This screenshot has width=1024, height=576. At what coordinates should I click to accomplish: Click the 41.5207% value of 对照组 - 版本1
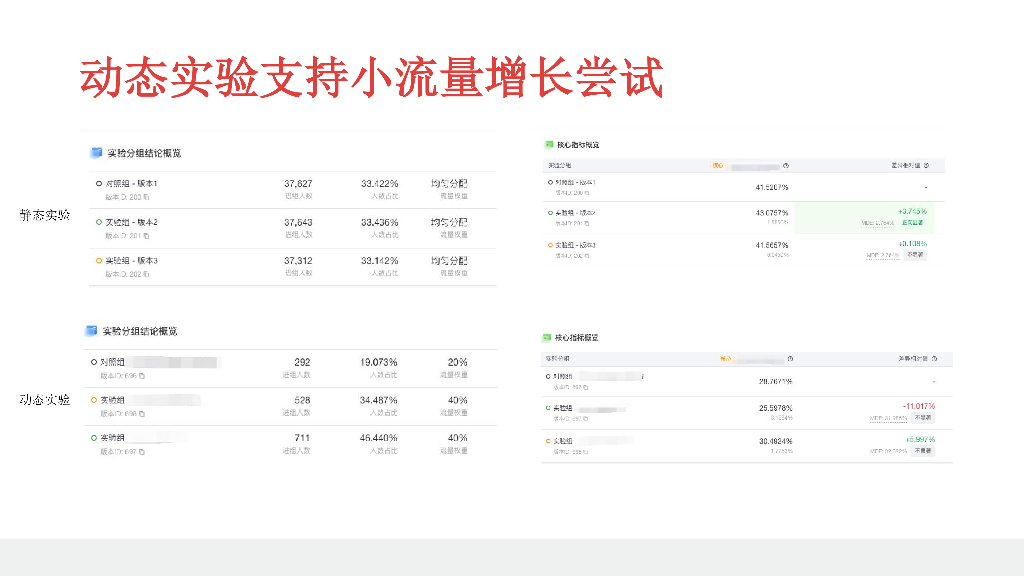(x=772, y=187)
